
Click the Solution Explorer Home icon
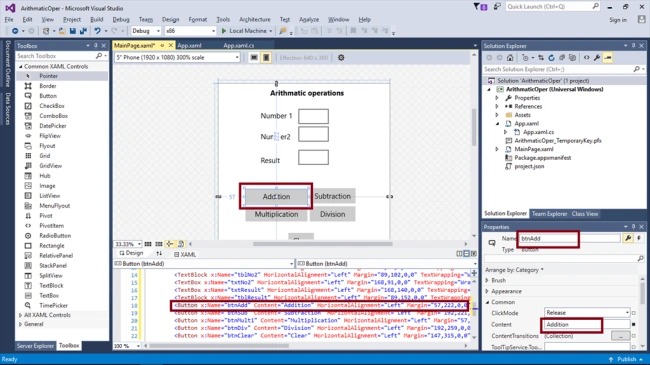[x=510, y=58]
